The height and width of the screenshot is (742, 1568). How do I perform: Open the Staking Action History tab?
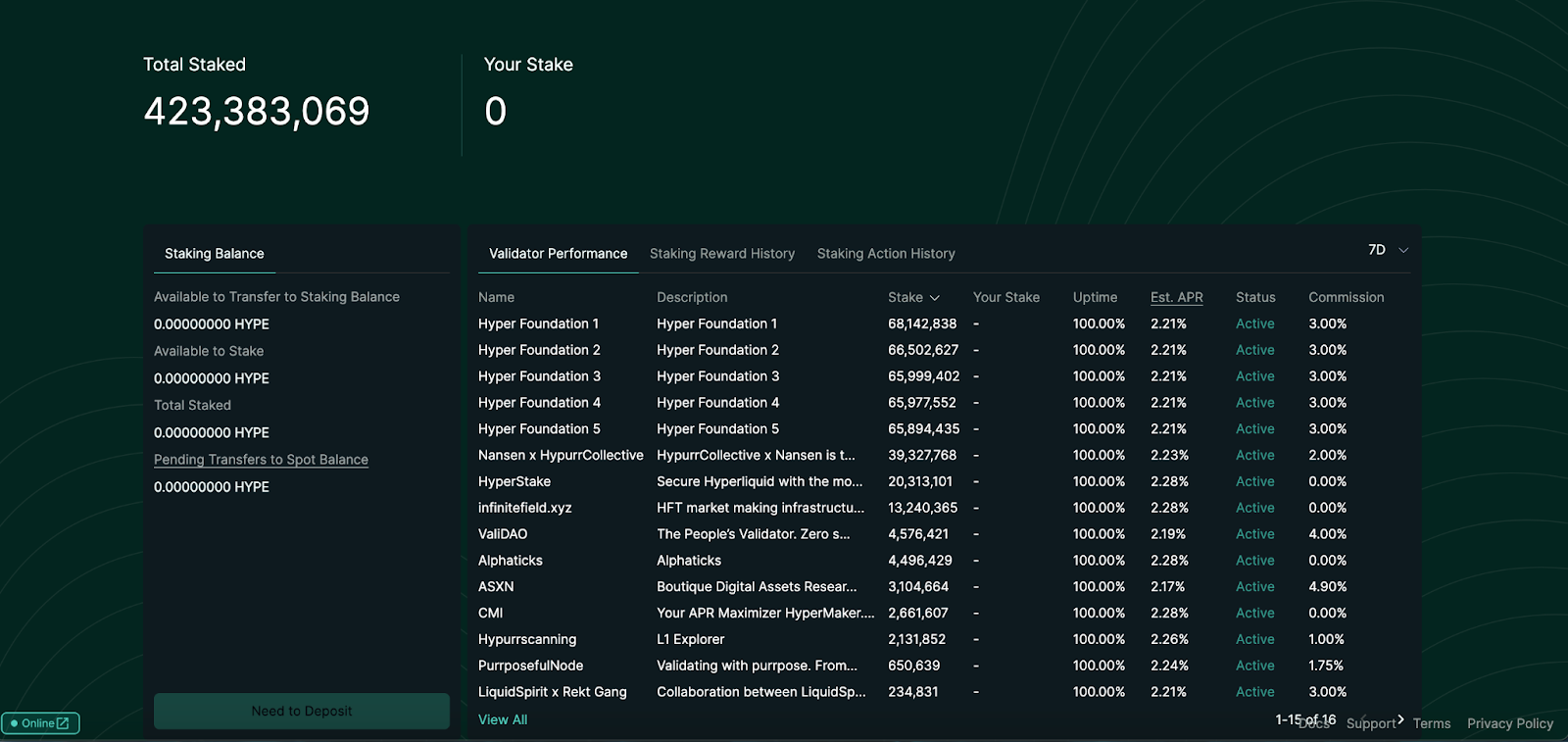(x=886, y=254)
